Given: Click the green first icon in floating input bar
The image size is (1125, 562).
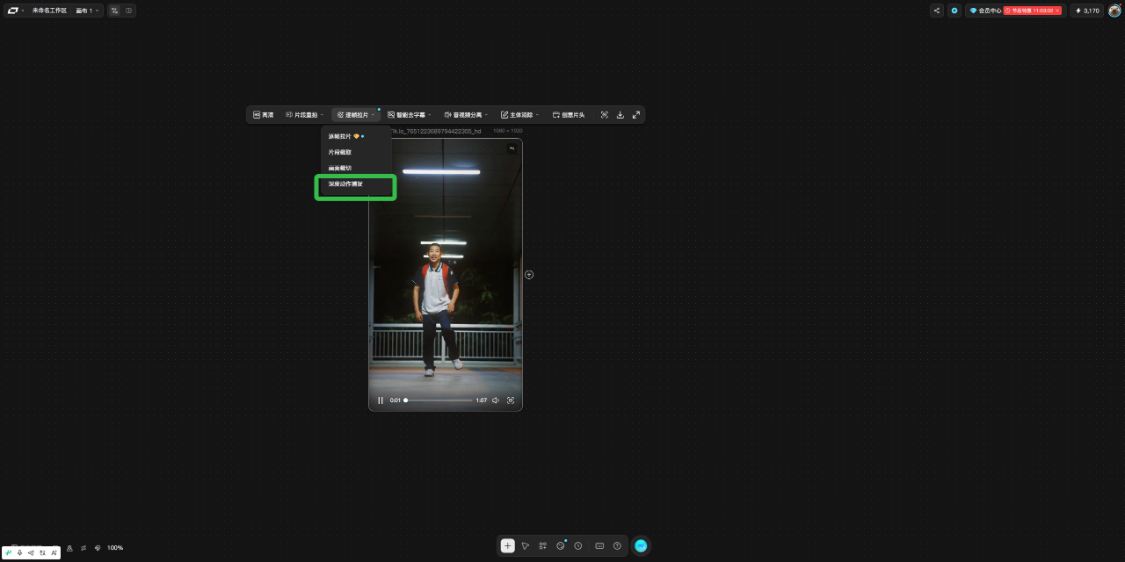Looking at the screenshot, I should 9,553.
